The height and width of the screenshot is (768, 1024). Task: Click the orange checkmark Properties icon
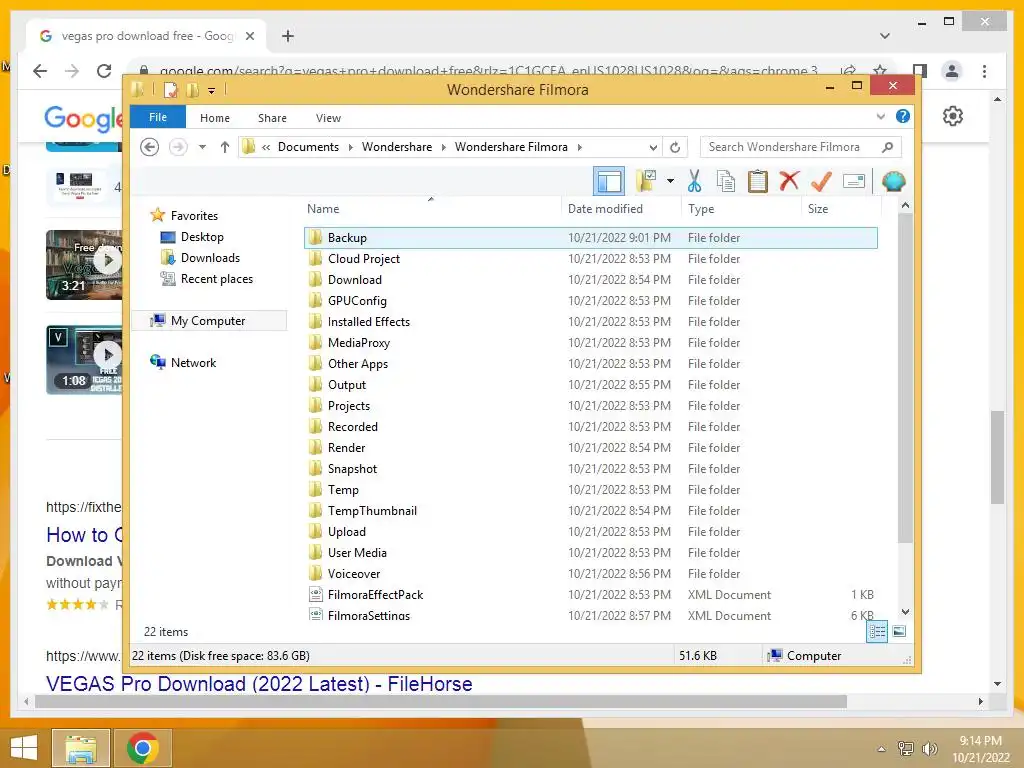click(x=821, y=181)
